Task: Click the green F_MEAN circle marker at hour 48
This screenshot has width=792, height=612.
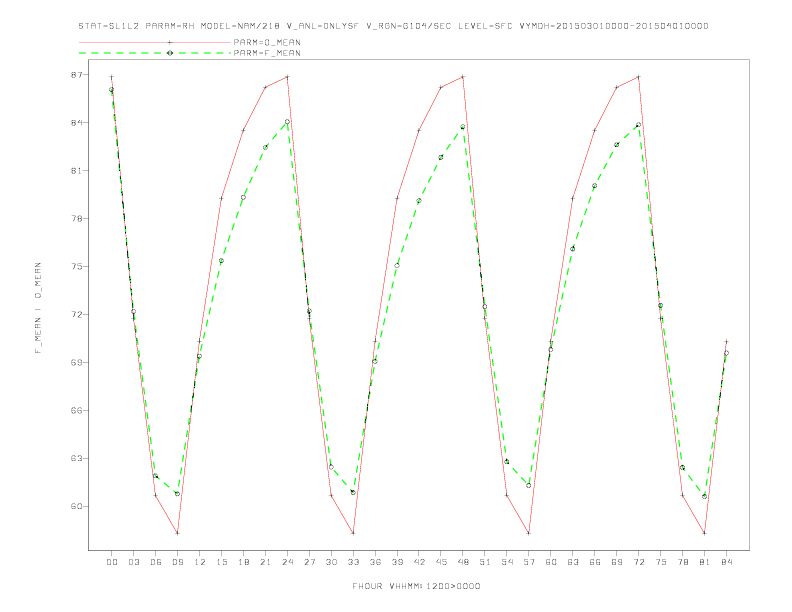Action: 463,127
